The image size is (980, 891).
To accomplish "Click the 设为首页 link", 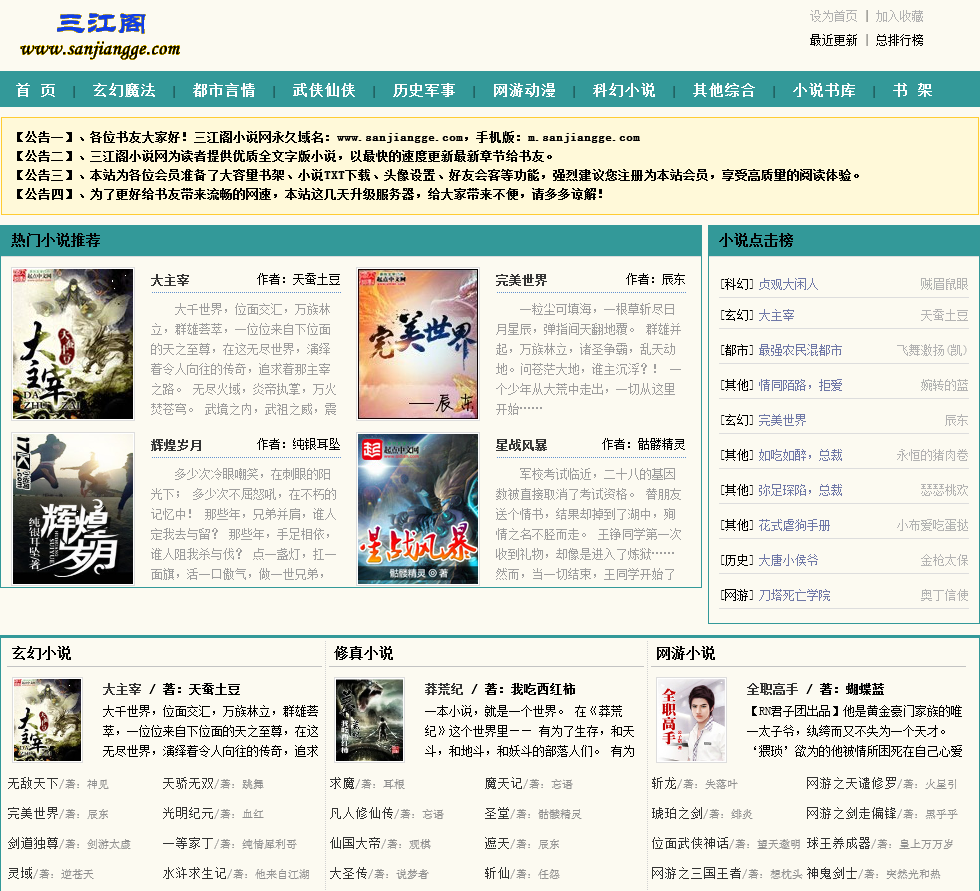I will tap(833, 16).
